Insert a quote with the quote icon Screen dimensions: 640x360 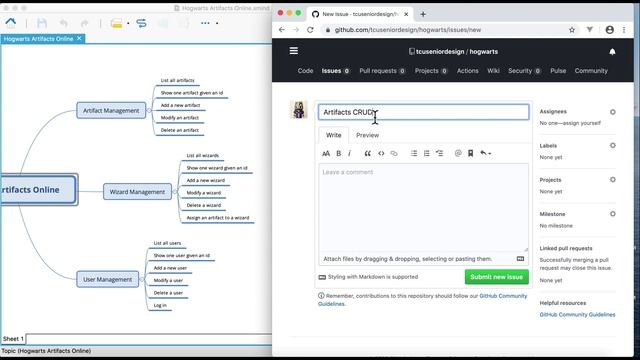click(367, 153)
